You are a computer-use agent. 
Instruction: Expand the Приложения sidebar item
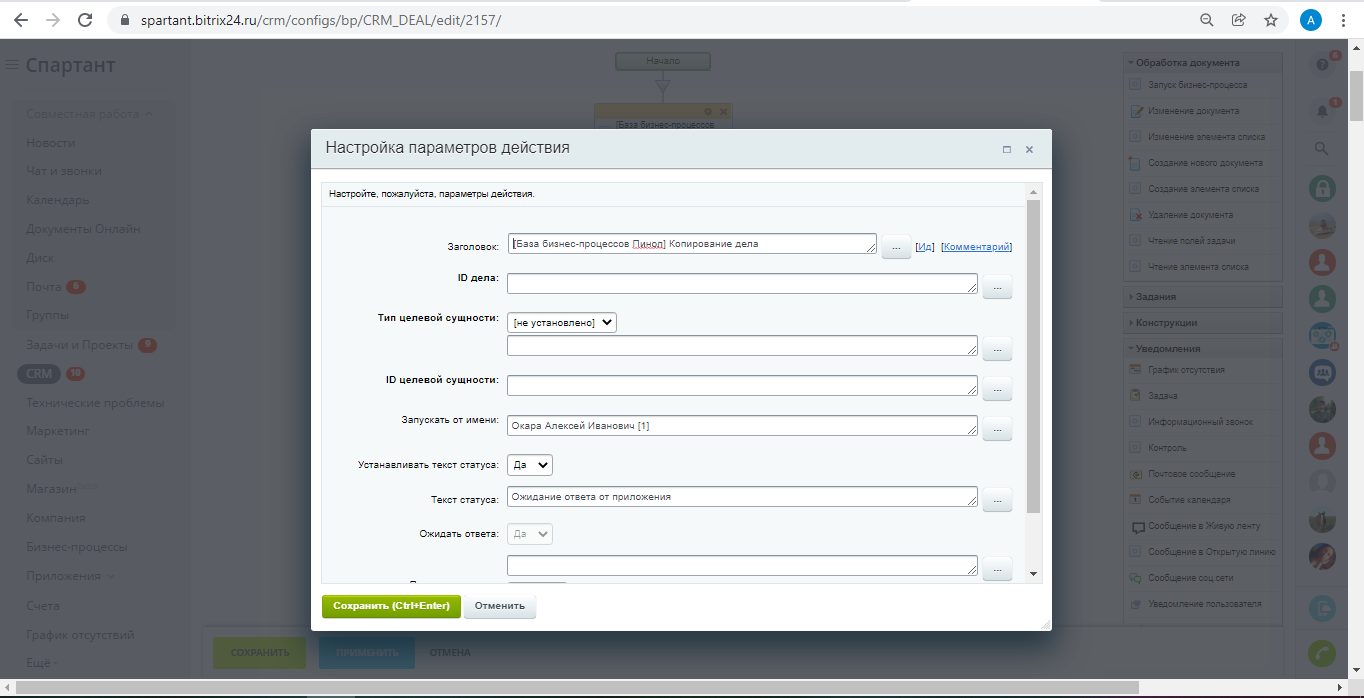[70, 576]
